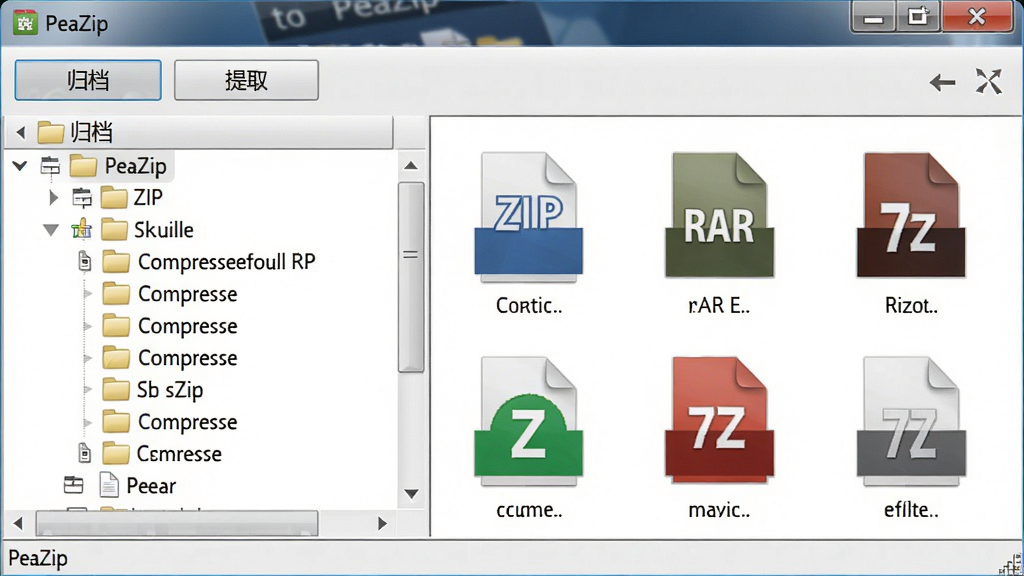Image resolution: width=1024 pixels, height=576 pixels.
Task: Select the Sb sZip tree row
Action: click(170, 390)
